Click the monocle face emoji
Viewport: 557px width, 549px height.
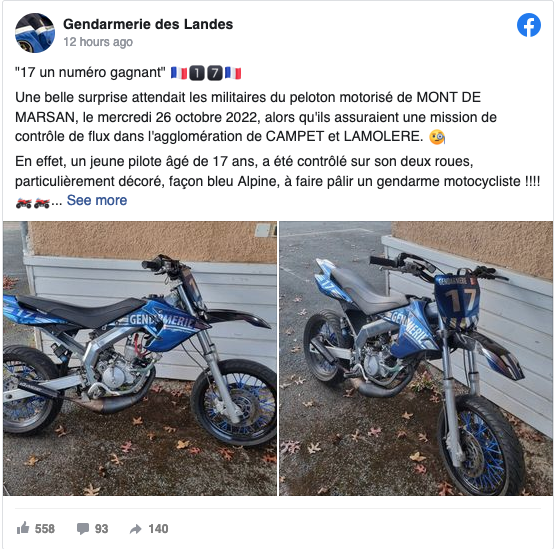click(x=437, y=137)
